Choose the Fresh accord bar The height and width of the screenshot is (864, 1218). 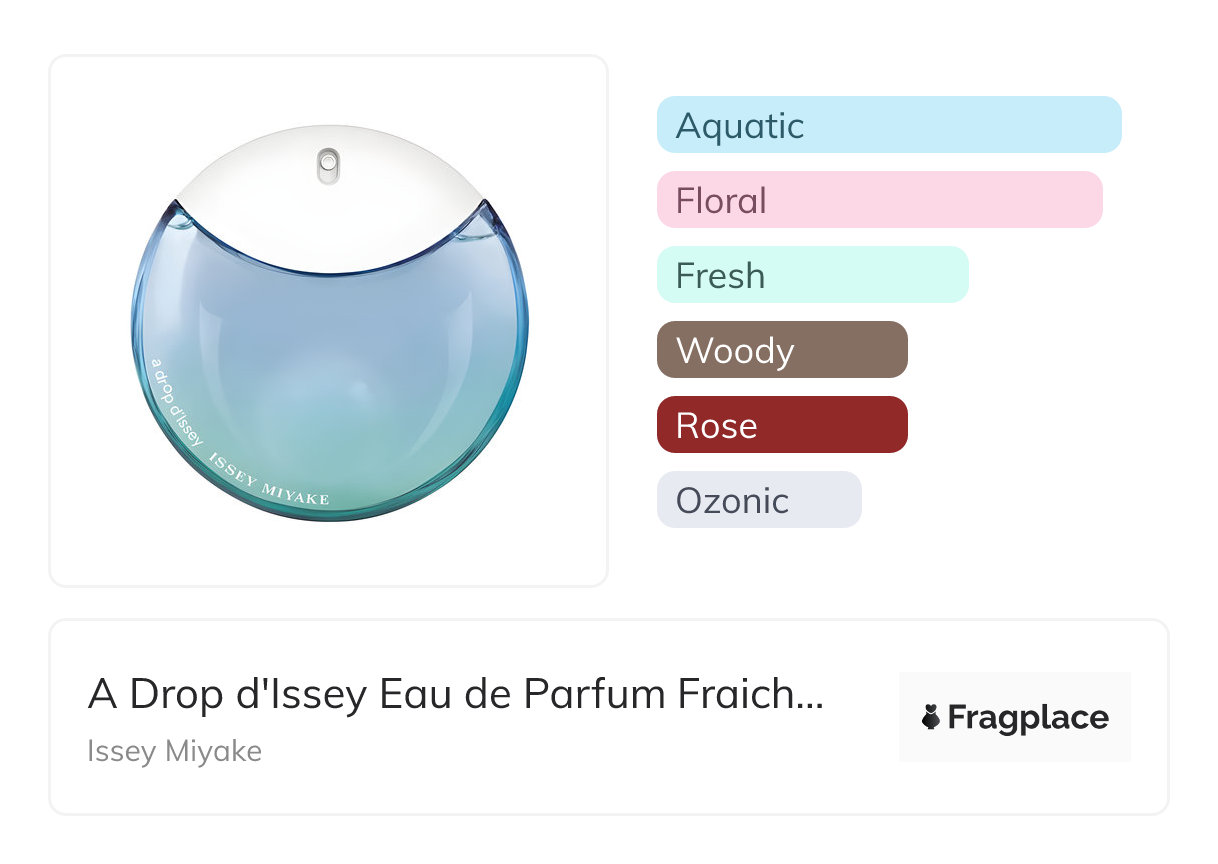pyautogui.click(x=812, y=275)
